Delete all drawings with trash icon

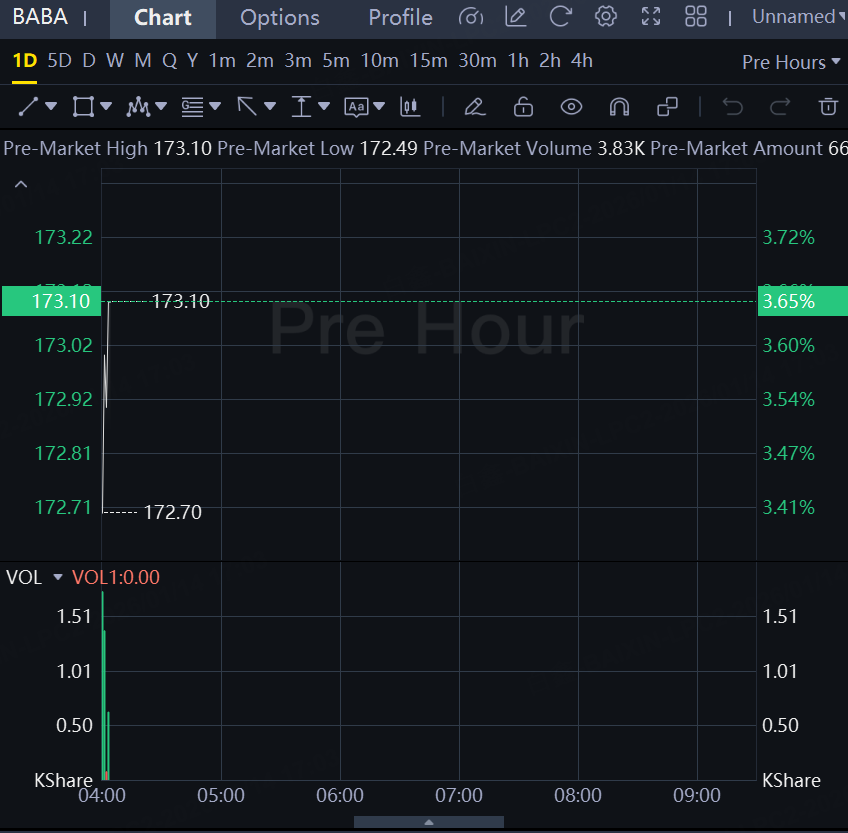827,107
